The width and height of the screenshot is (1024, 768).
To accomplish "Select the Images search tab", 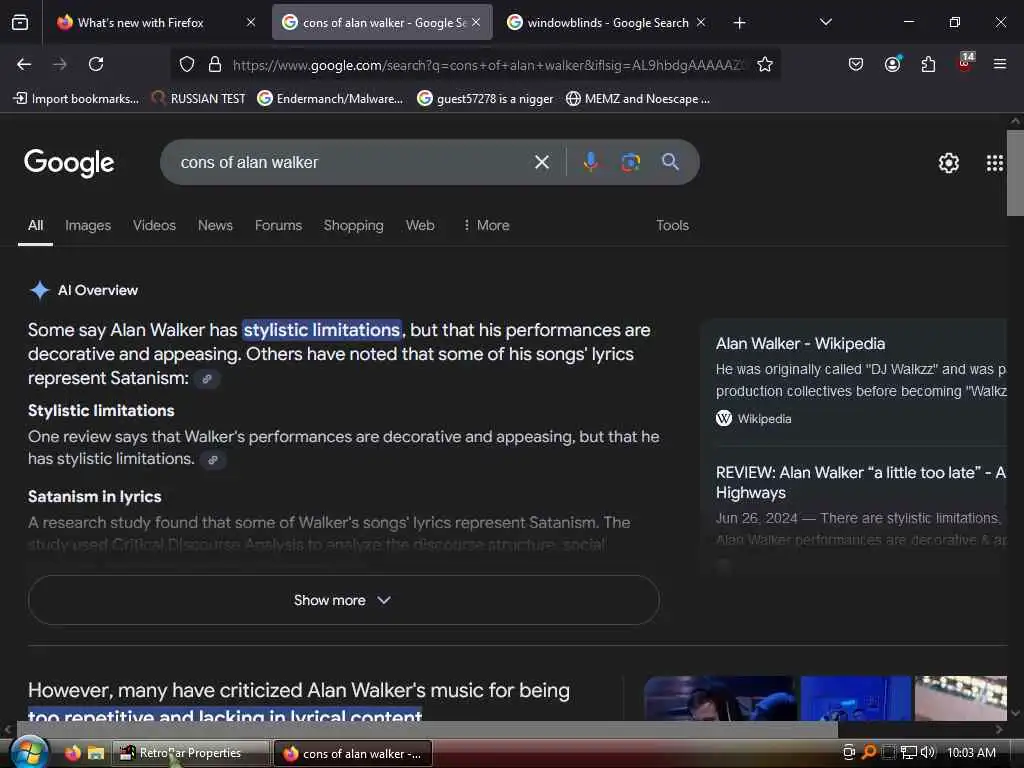I will click(88, 225).
